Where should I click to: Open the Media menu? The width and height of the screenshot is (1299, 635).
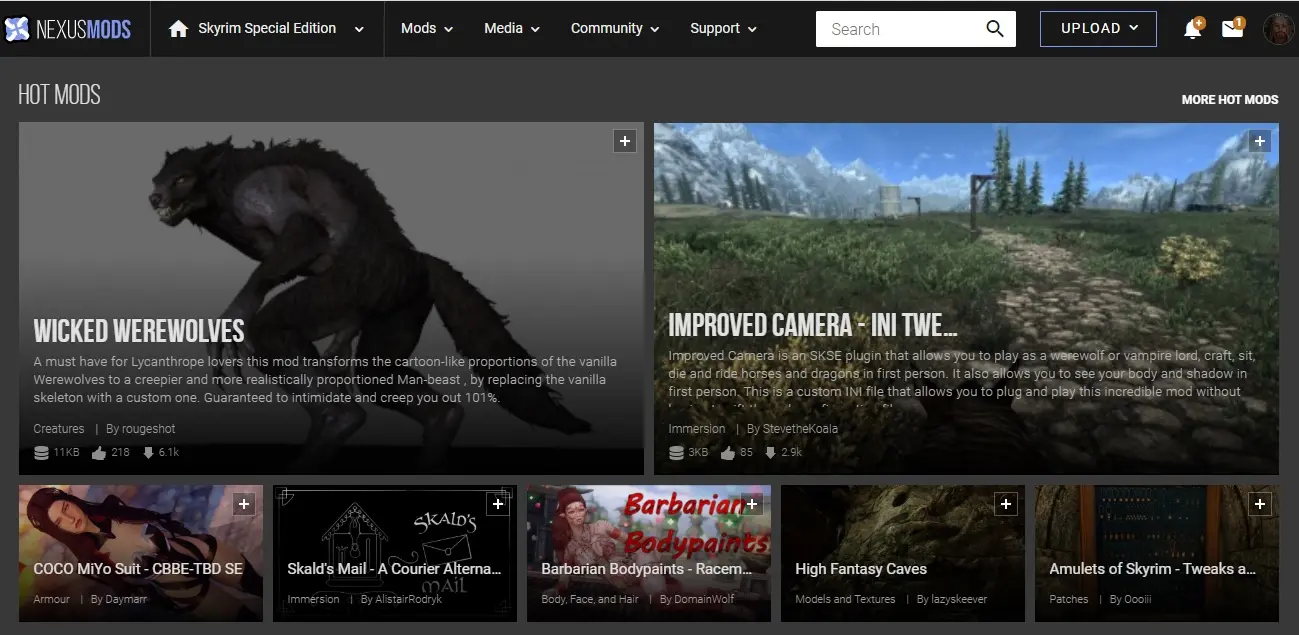click(x=512, y=29)
